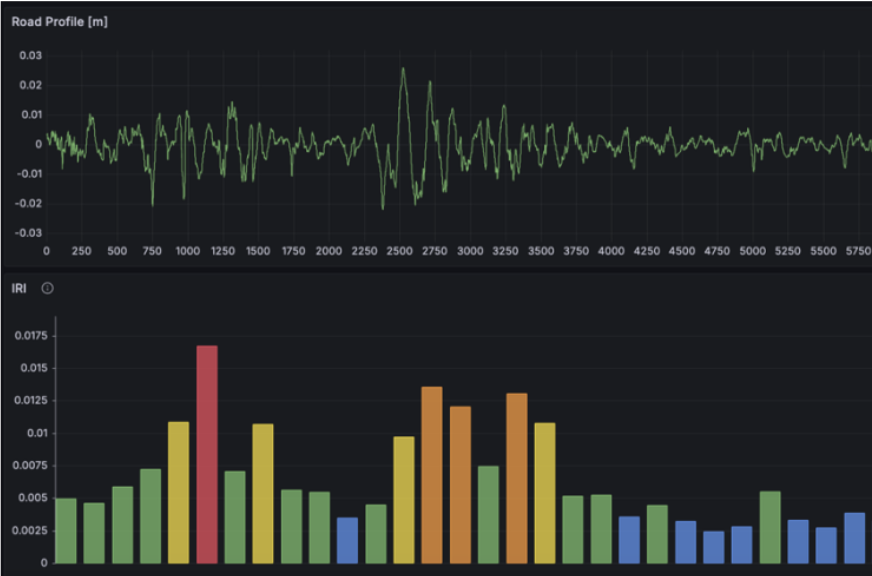This screenshot has height=576, width=872.
Task: Click the 1000 label on road profile x-axis
Action: coord(187,251)
